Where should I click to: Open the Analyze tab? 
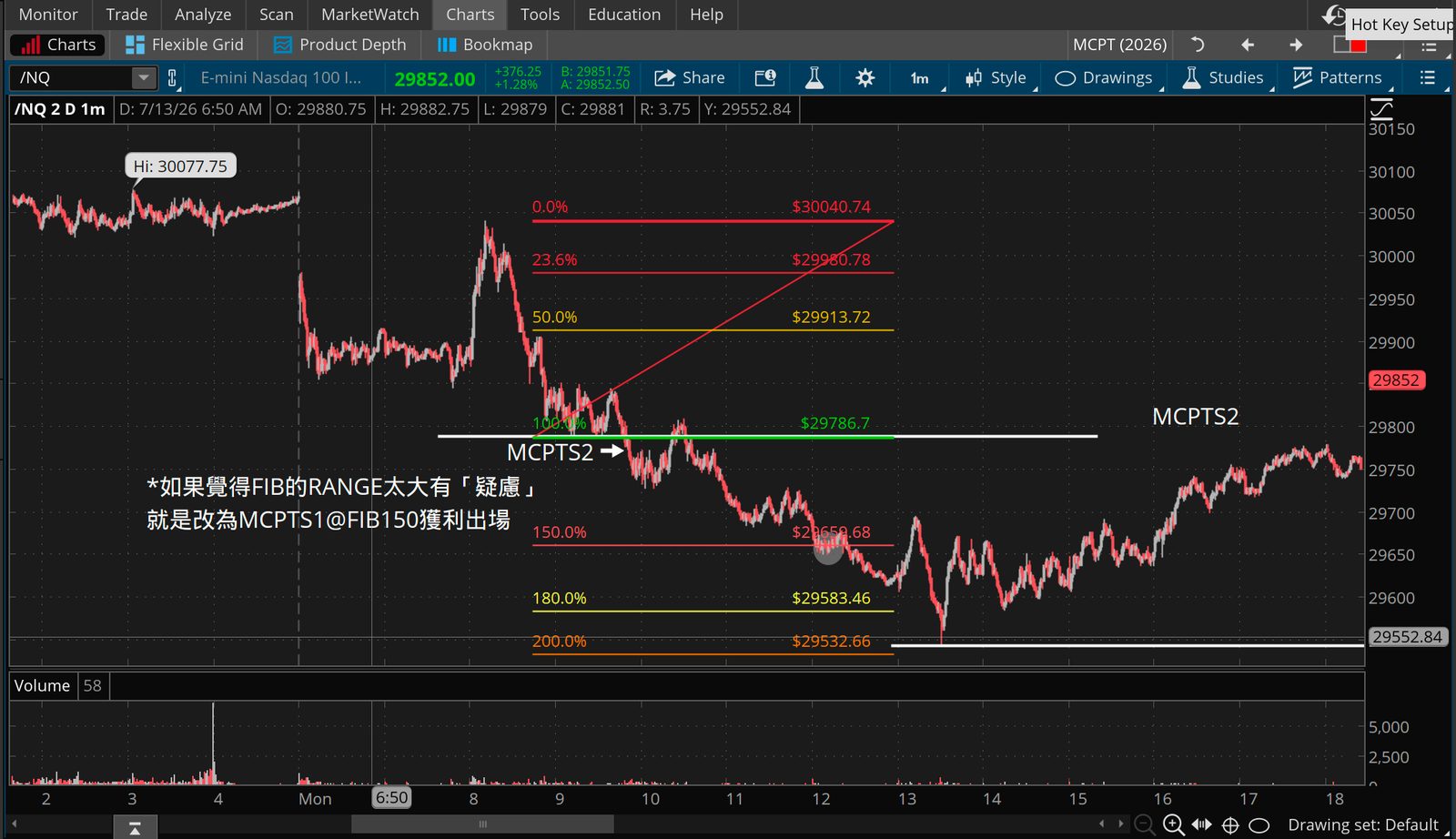point(203,15)
